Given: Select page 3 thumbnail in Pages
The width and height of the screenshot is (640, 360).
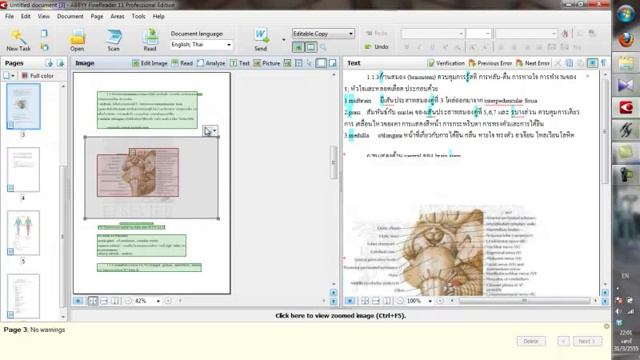Looking at the screenshot, I should (23, 107).
